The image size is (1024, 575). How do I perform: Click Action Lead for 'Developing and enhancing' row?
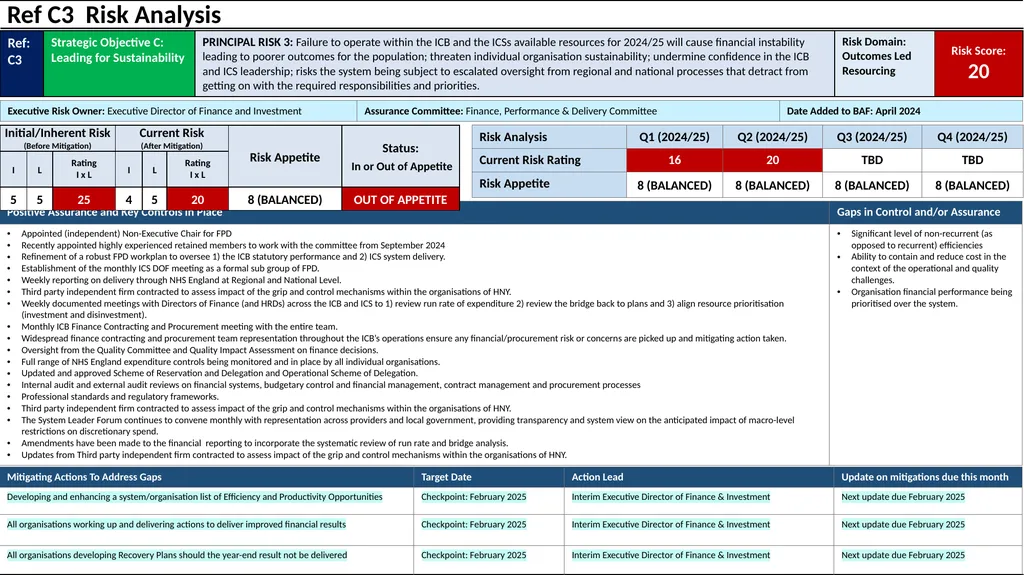tap(671, 497)
